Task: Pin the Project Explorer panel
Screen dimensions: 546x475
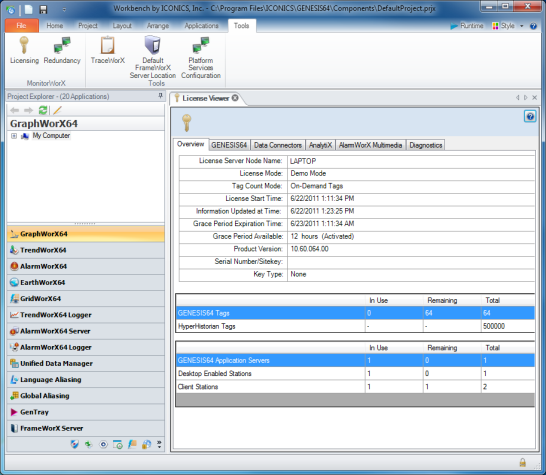Action: (160, 96)
